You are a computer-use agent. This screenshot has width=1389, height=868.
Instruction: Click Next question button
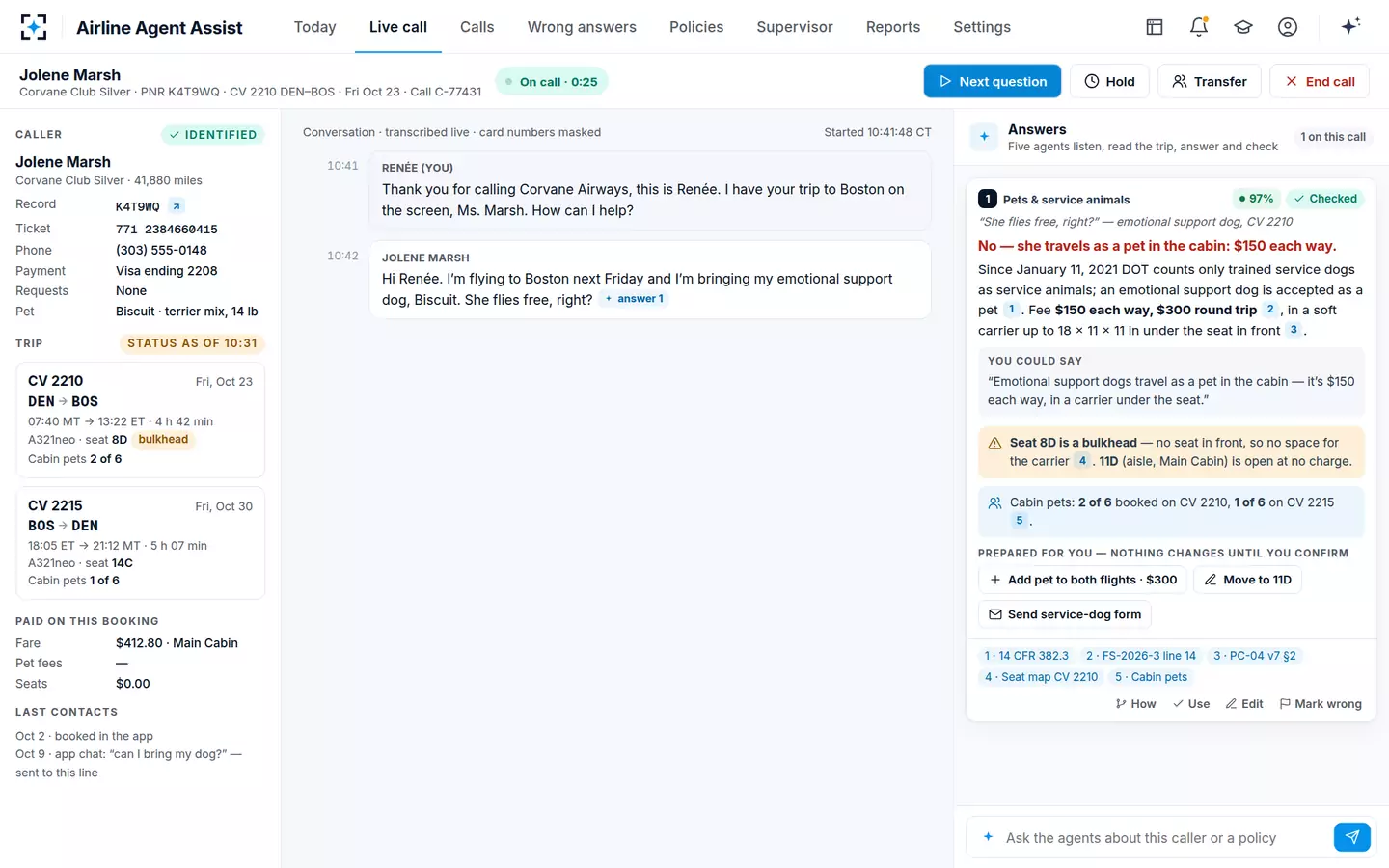coord(993,81)
